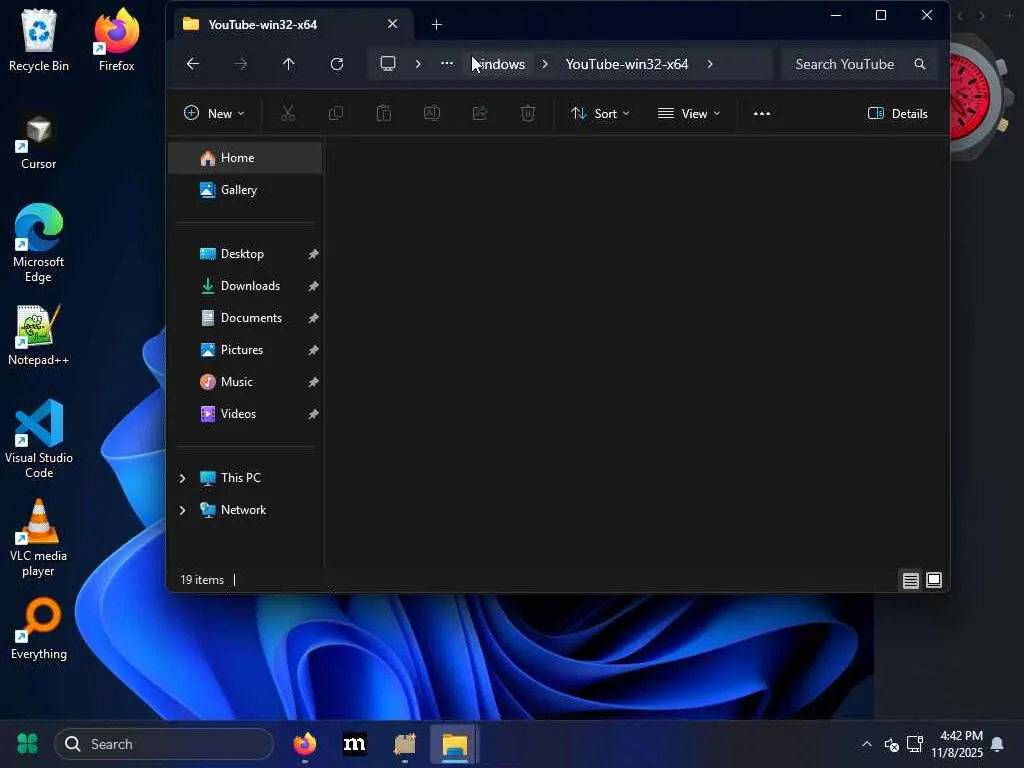Image resolution: width=1024 pixels, height=768 pixels.
Task: Open the Windows breadcrumb segment
Action: pyautogui.click(x=499, y=64)
